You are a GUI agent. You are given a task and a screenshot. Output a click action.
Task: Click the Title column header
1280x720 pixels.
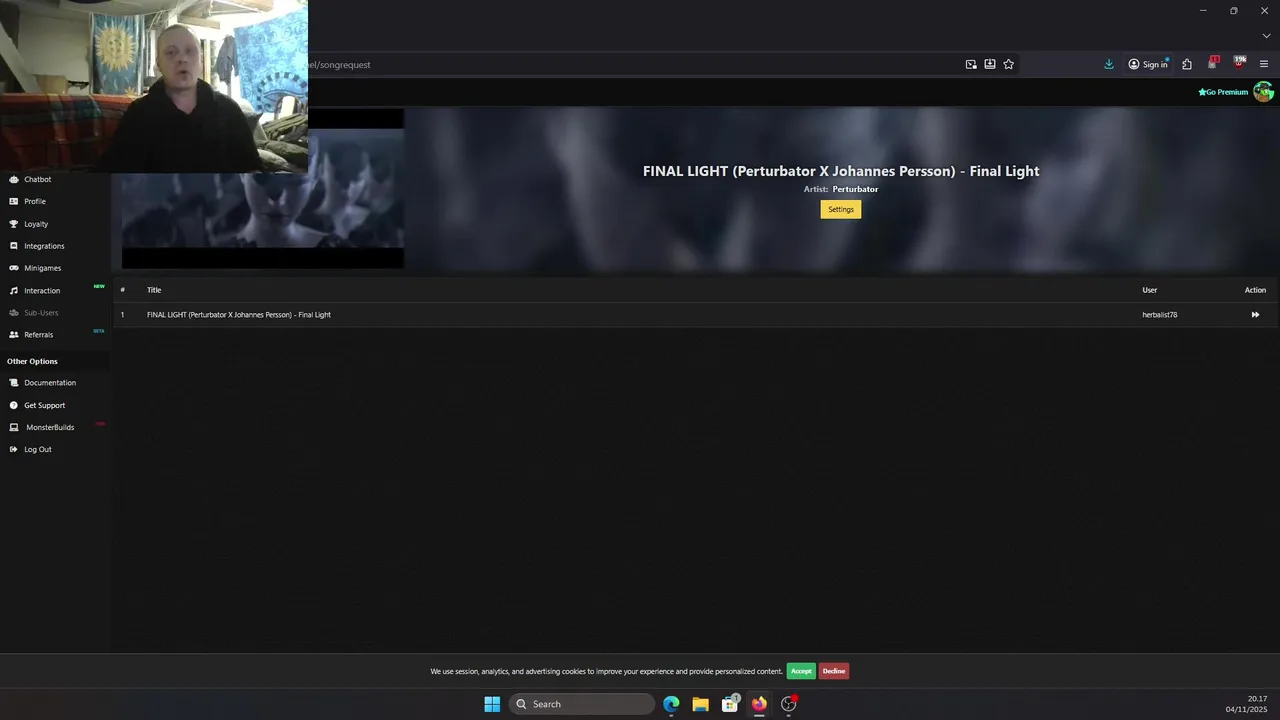[154, 290]
